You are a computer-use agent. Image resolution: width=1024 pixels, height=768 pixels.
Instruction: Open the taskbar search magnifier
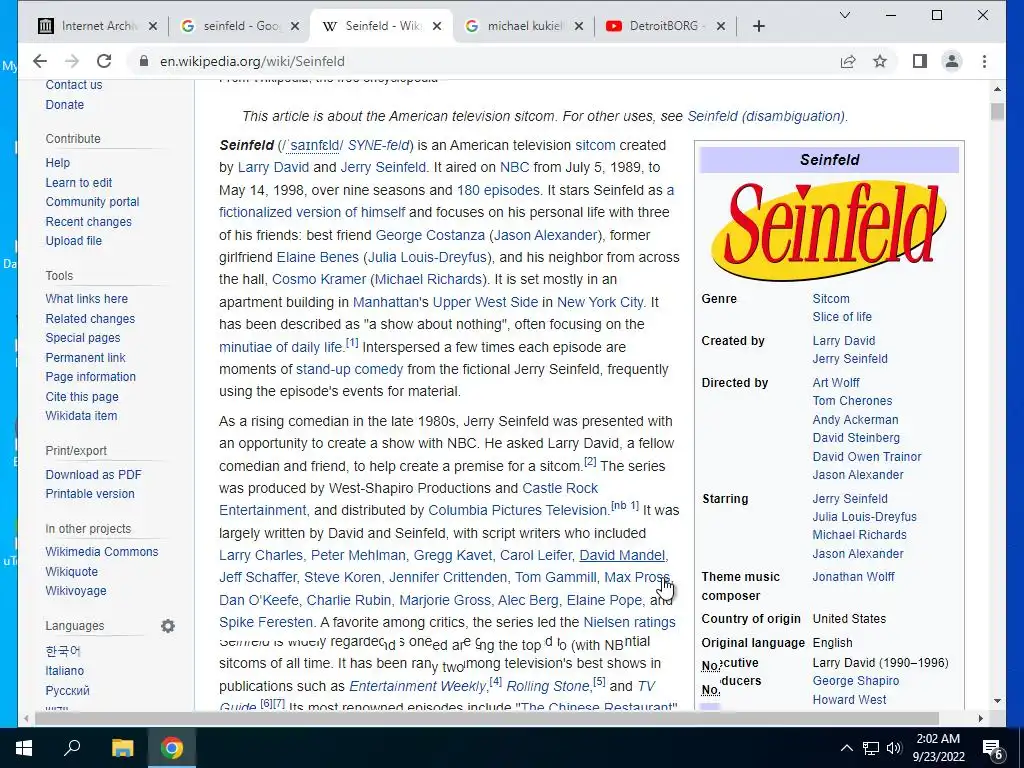pyautogui.click(x=72, y=748)
